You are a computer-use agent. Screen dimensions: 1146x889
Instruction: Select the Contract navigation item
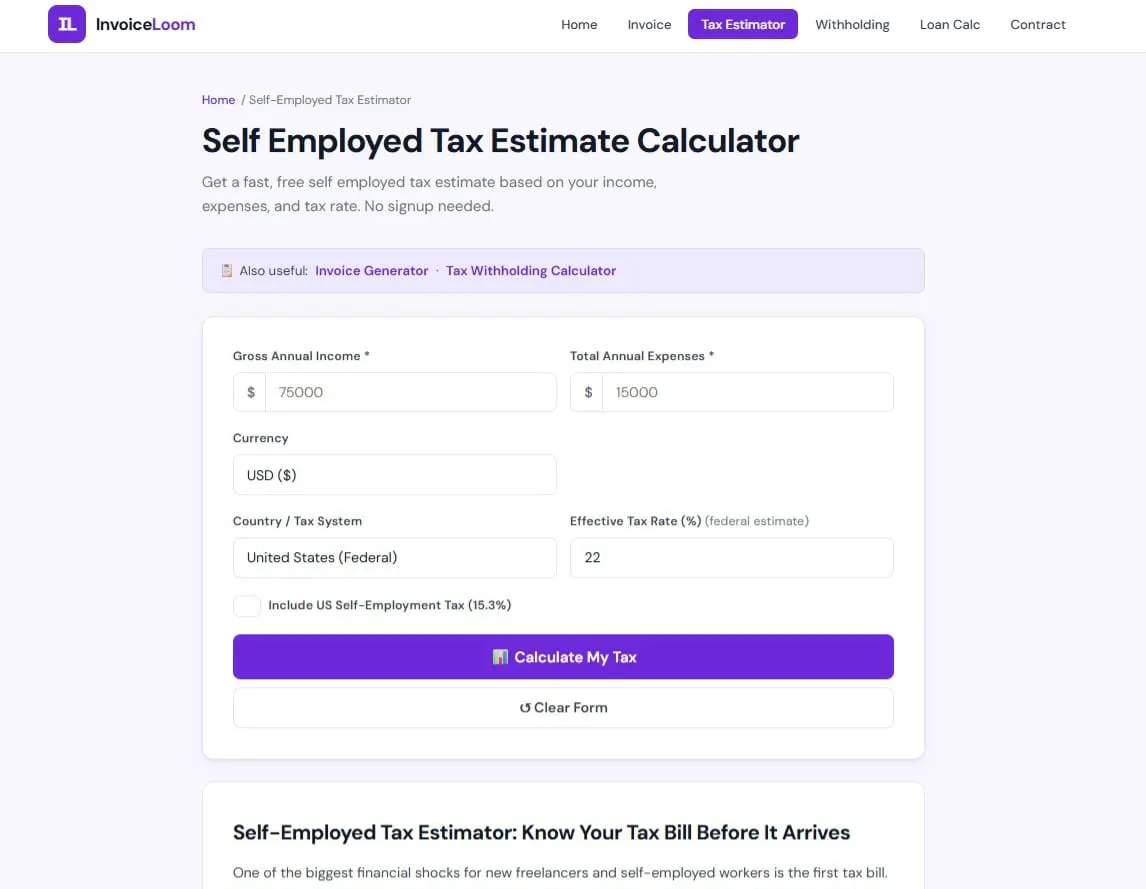[1038, 24]
